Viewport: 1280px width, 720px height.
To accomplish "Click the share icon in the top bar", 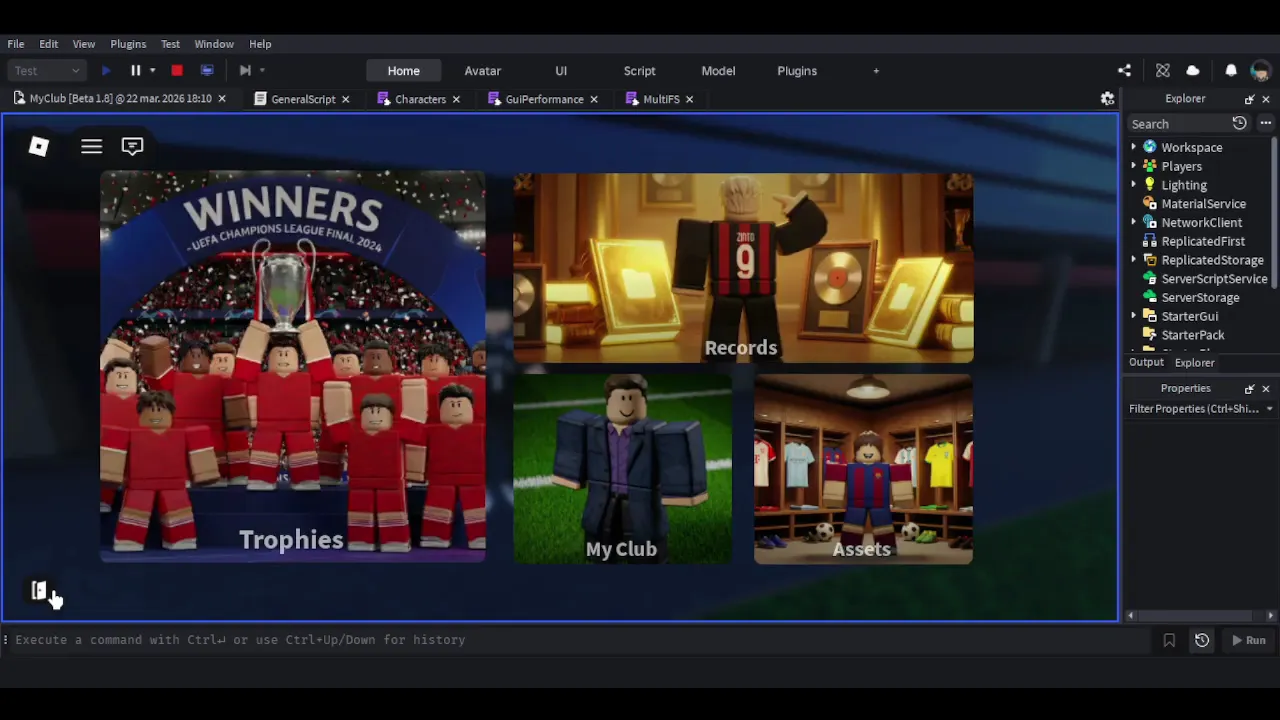I will (x=1124, y=71).
